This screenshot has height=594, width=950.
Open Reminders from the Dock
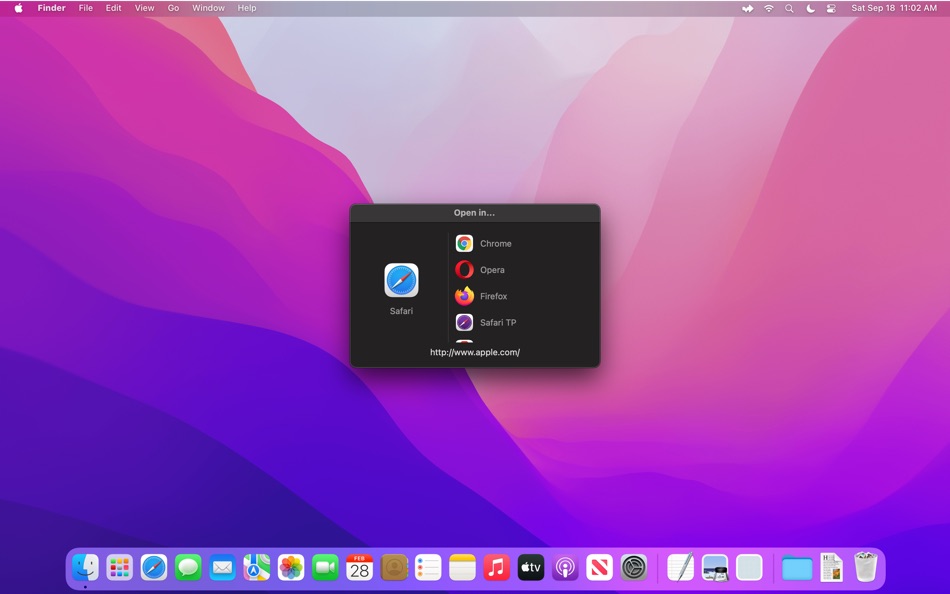click(428, 568)
